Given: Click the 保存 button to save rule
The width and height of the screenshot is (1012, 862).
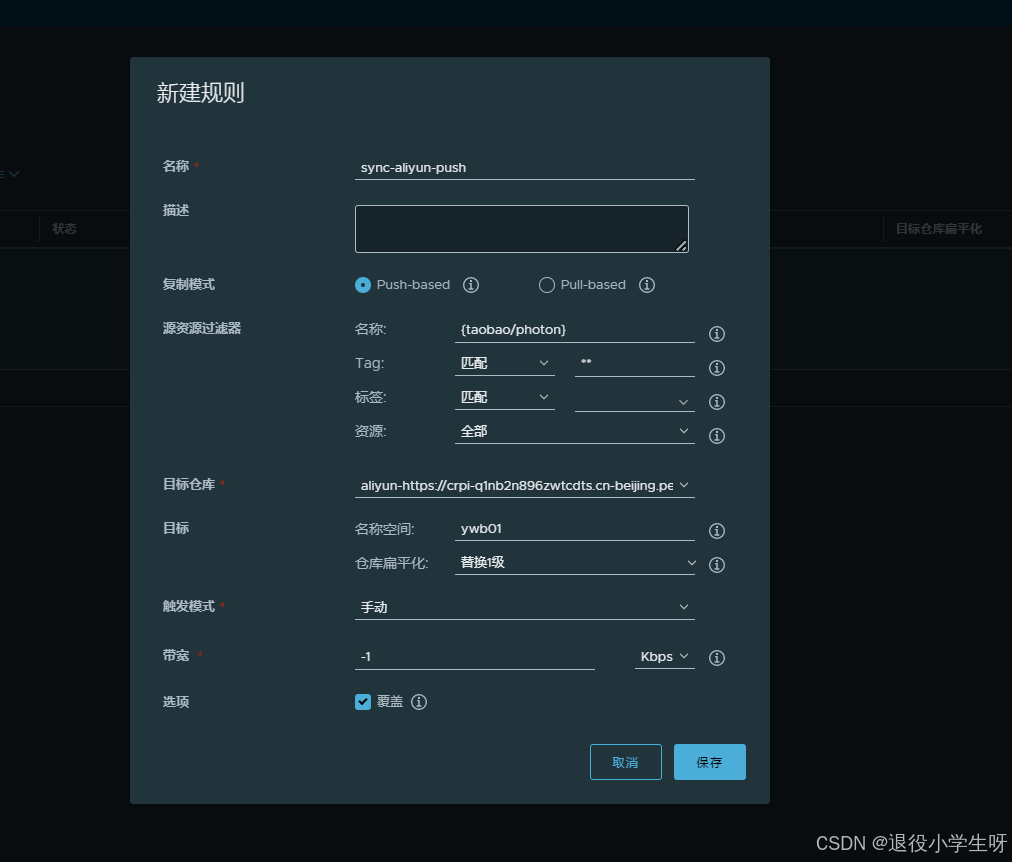Looking at the screenshot, I should pyautogui.click(x=709, y=761).
